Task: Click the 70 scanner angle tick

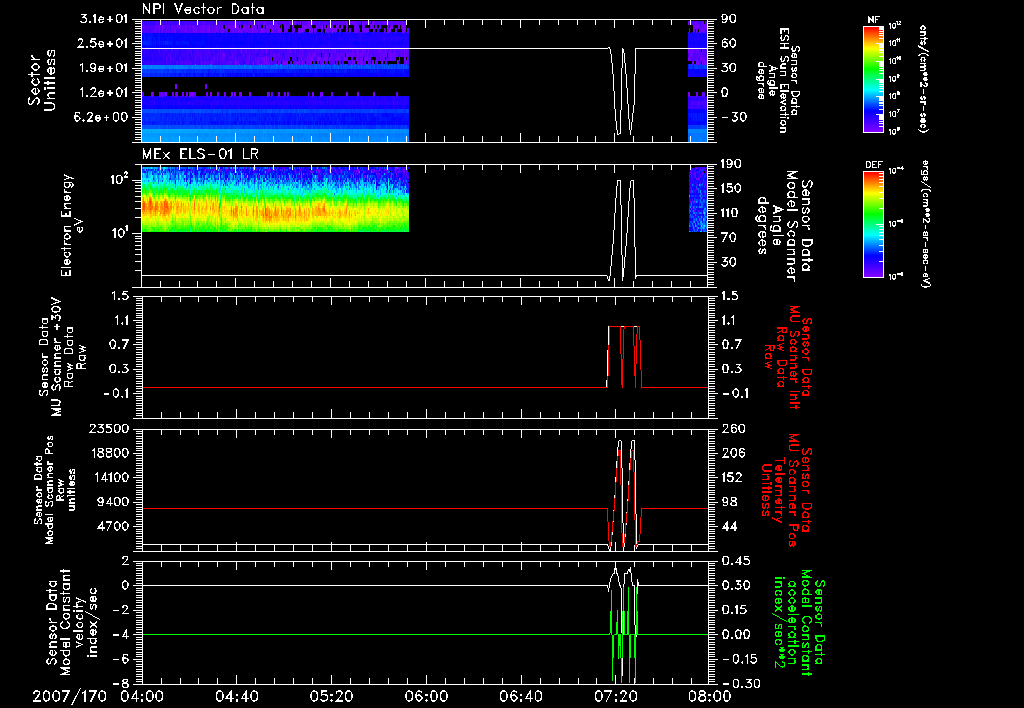Action: point(729,237)
